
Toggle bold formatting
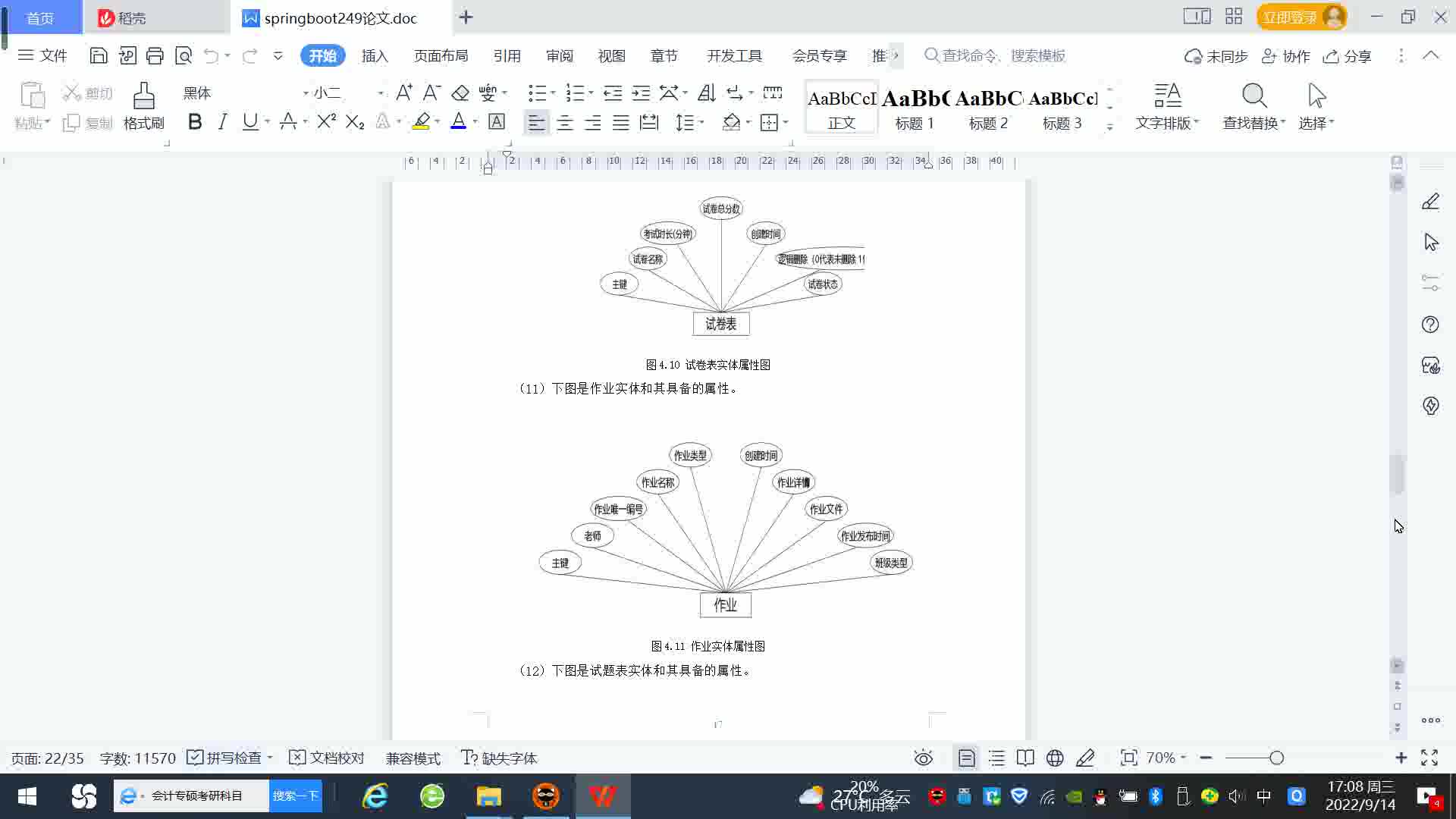point(195,122)
